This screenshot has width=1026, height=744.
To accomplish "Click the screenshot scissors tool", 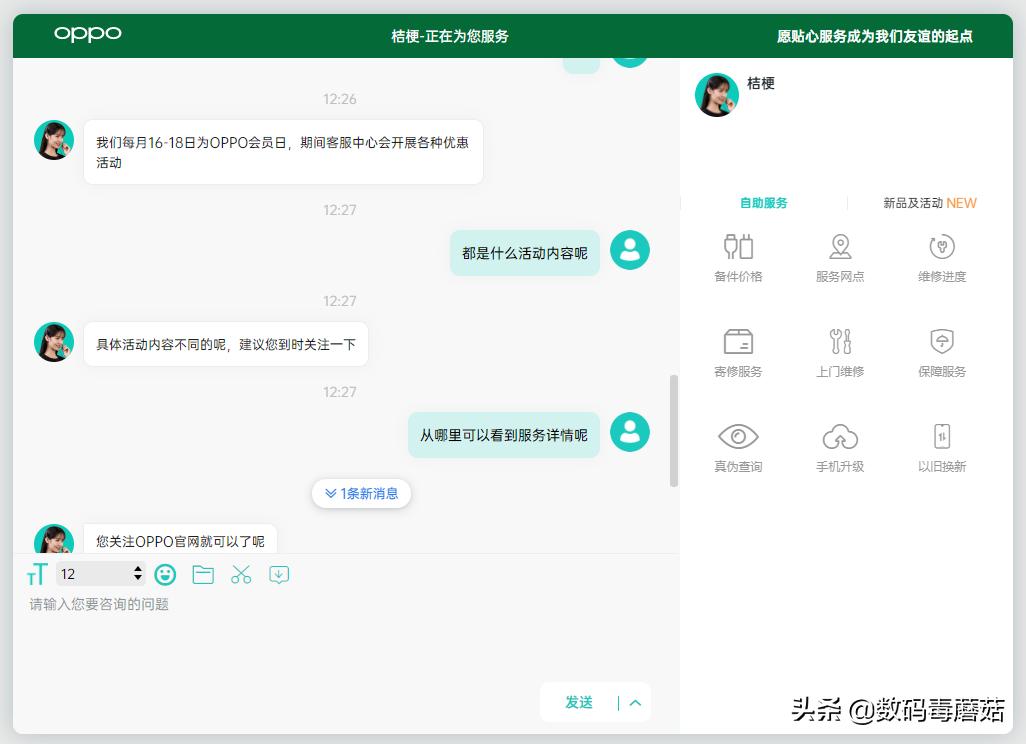I will [x=241, y=574].
